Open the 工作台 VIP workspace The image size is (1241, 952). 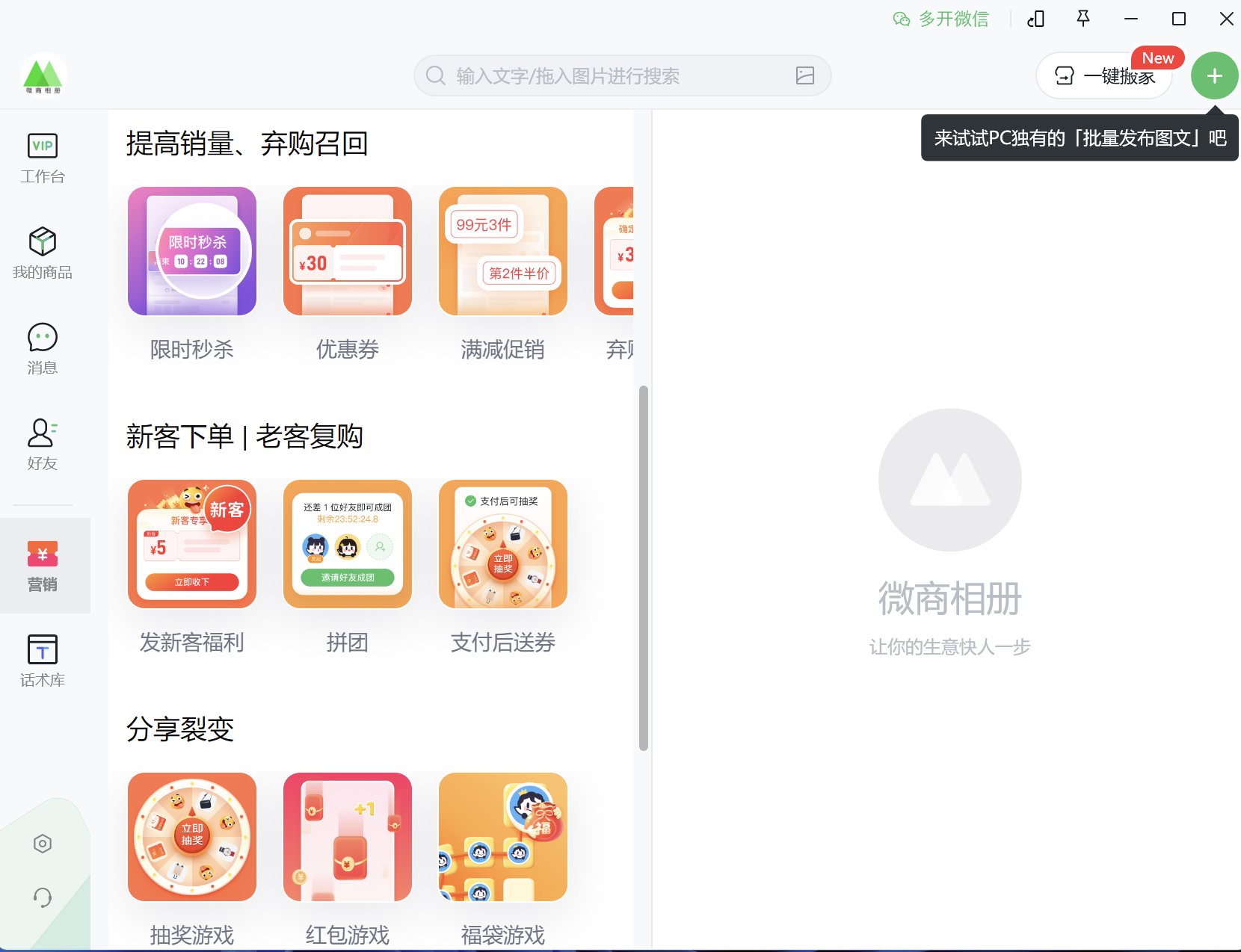pos(43,158)
